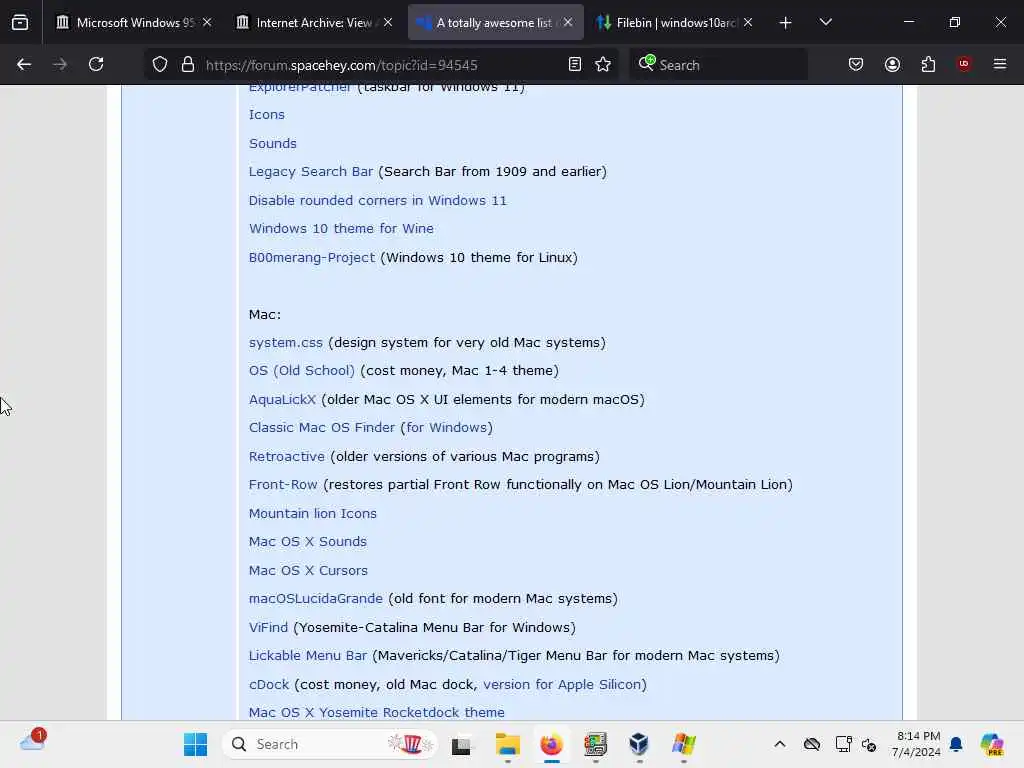Open the ViFind link
The width and height of the screenshot is (1024, 768).
tap(268, 627)
